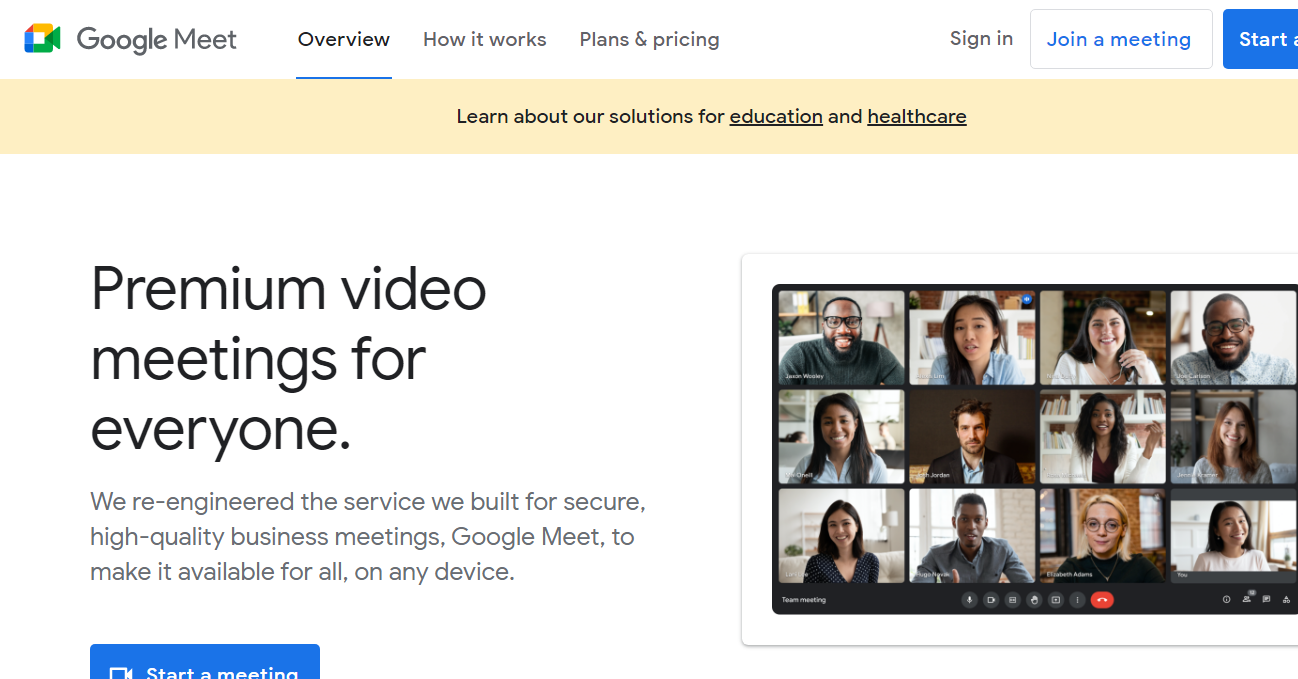This screenshot has width=1298, height=679.
Task: Click the Start a meeting button below text
Action: (x=205, y=662)
